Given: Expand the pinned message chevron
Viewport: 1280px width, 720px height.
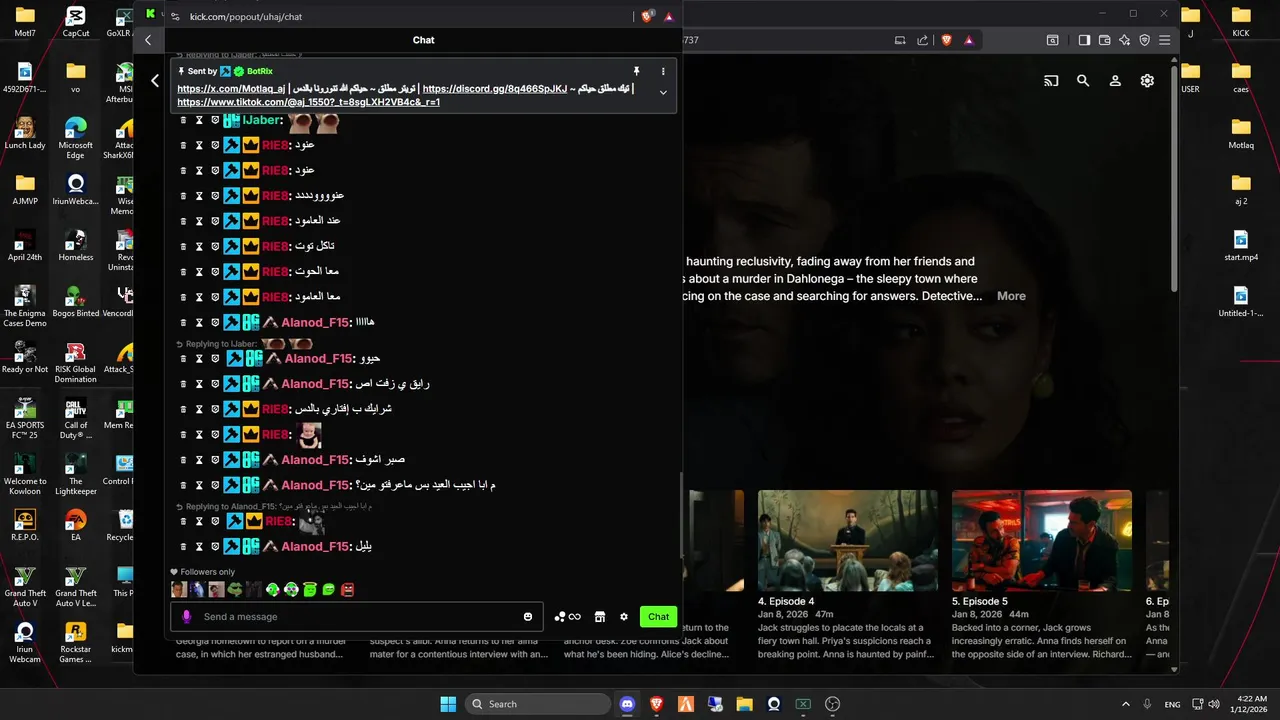Looking at the screenshot, I should coord(662,92).
